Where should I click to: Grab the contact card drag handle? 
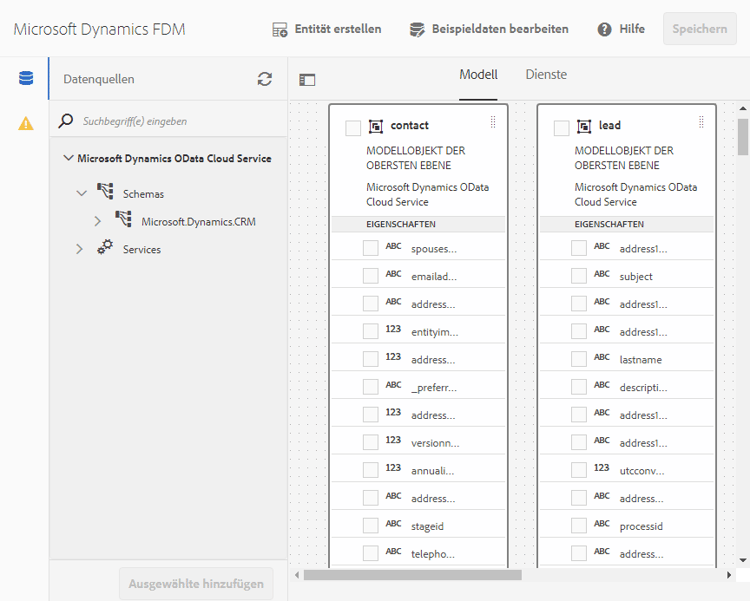(493, 122)
